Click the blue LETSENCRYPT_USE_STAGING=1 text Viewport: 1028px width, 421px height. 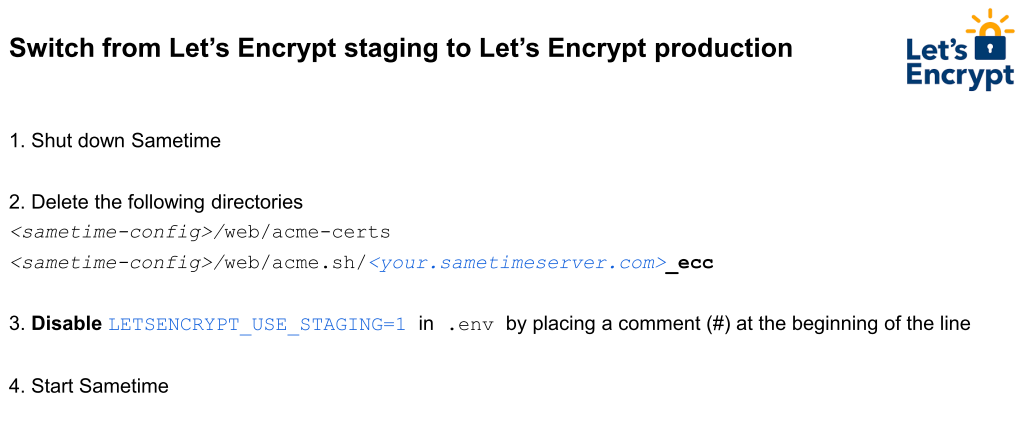point(257,324)
